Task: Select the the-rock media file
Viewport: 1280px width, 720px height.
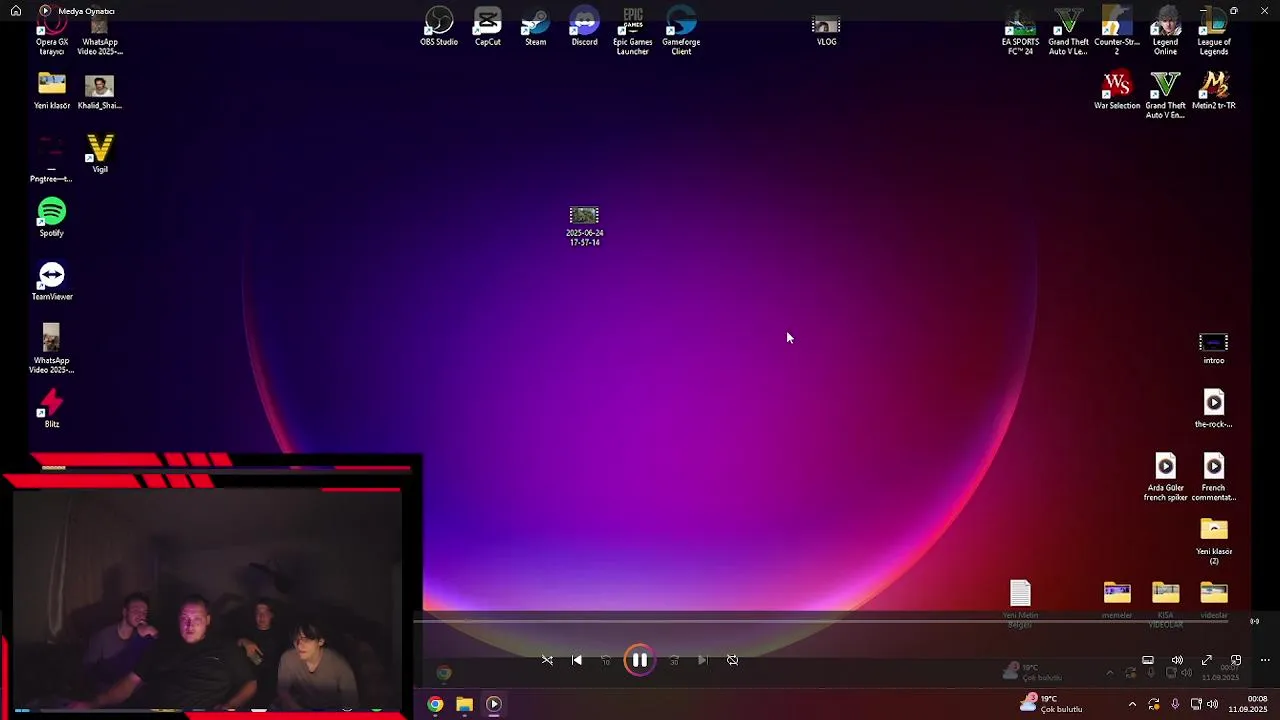Action: (1213, 408)
